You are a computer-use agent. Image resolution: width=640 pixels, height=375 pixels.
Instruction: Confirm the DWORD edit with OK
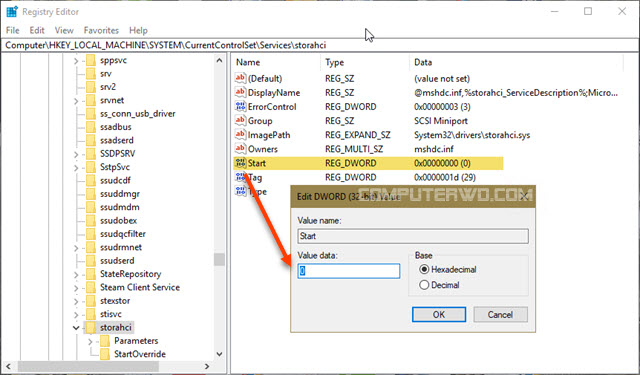439,315
